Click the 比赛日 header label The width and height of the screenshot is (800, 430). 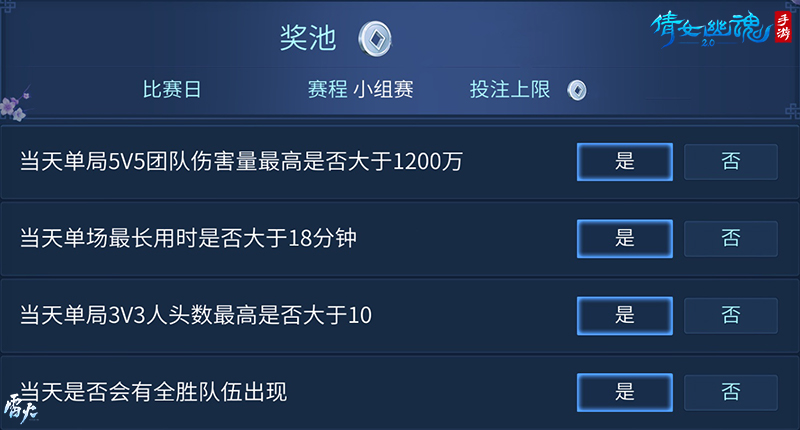click(x=172, y=90)
